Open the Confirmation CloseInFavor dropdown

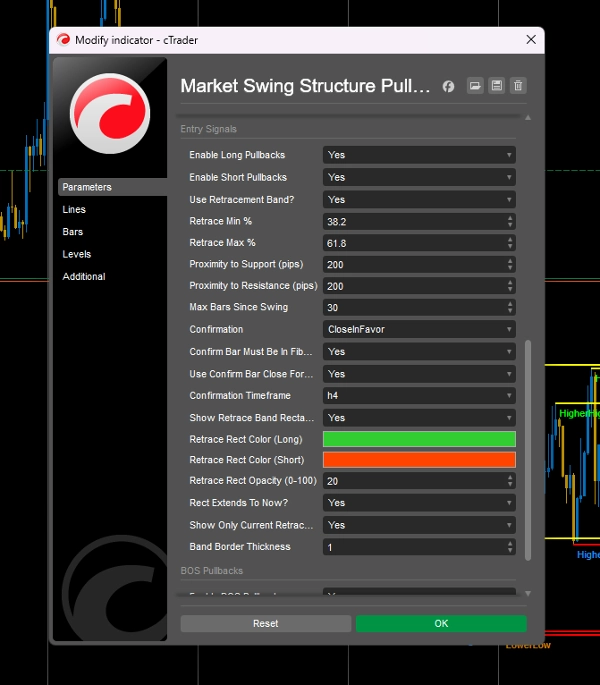[419, 329]
